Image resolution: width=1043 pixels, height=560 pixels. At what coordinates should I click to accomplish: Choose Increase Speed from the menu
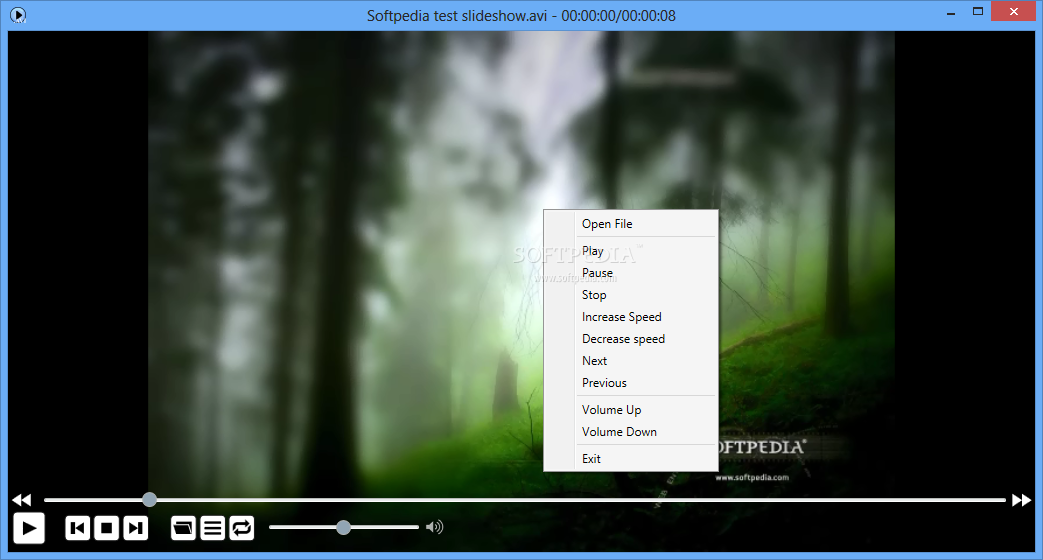(x=631, y=317)
